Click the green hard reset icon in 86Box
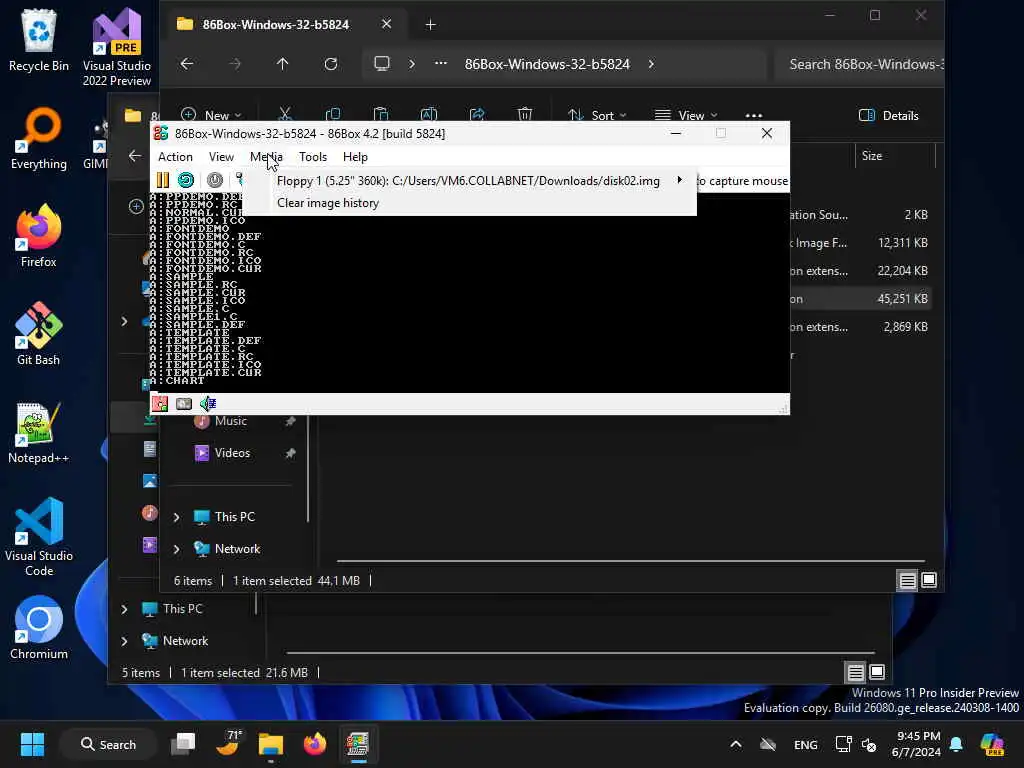Viewport: 1024px width, 768px height. point(185,180)
